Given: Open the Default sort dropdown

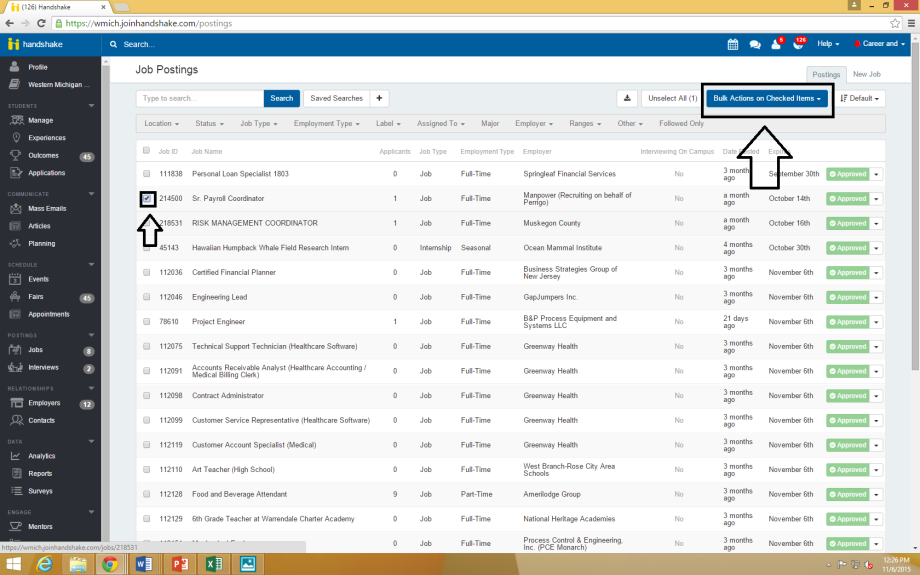Looking at the screenshot, I should coord(859,99).
